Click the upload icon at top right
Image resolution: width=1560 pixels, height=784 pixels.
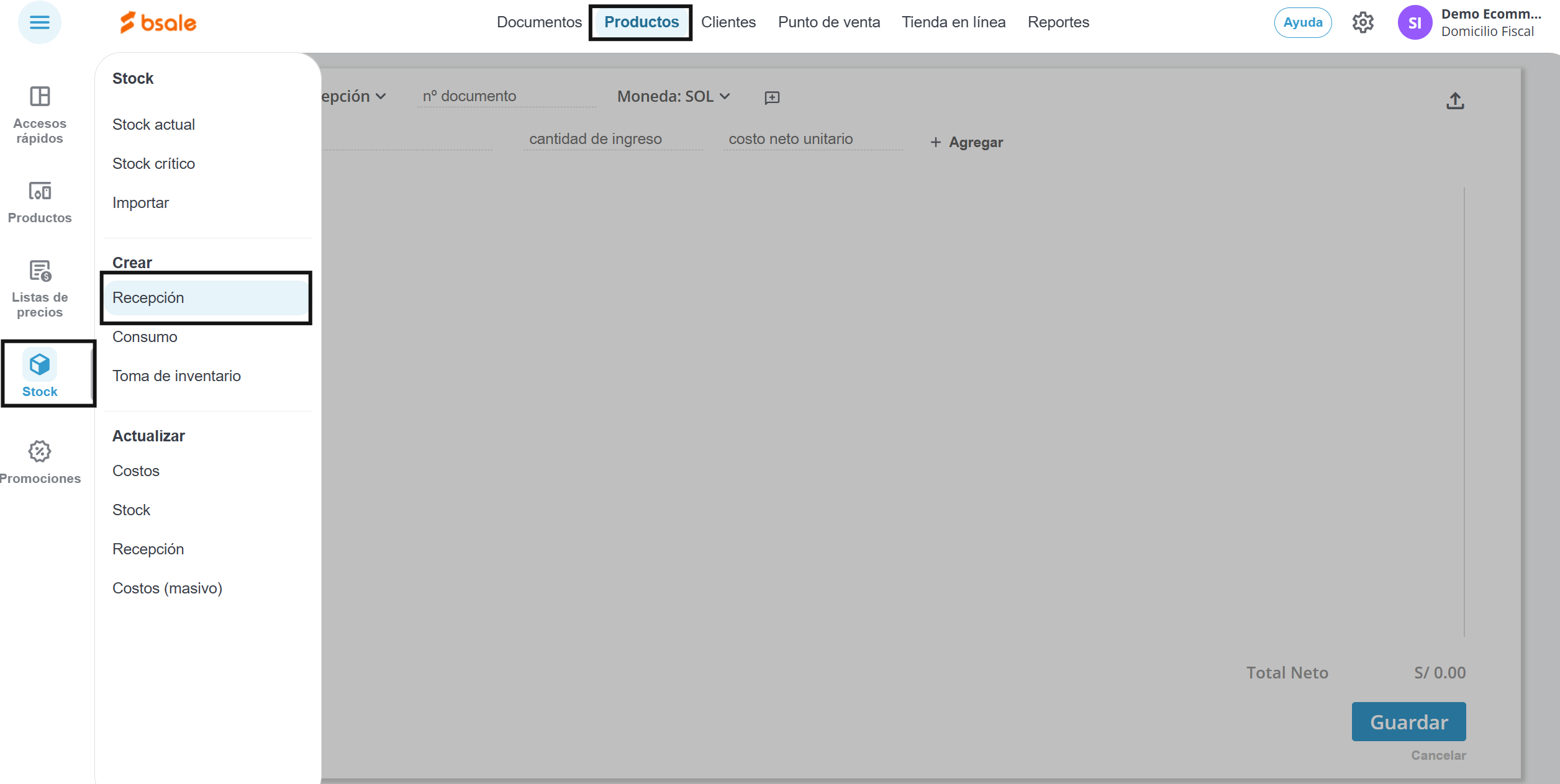point(1454,101)
